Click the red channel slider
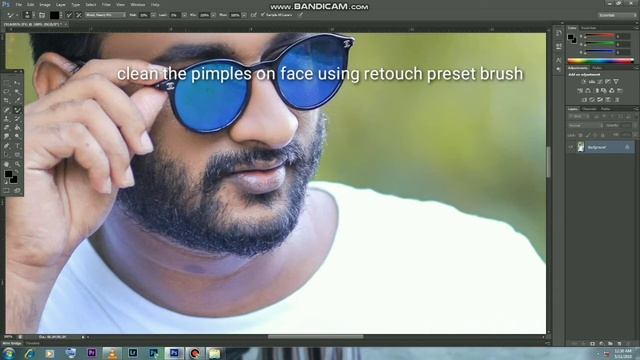The width and height of the screenshot is (640, 360). click(x=600, y=36)
